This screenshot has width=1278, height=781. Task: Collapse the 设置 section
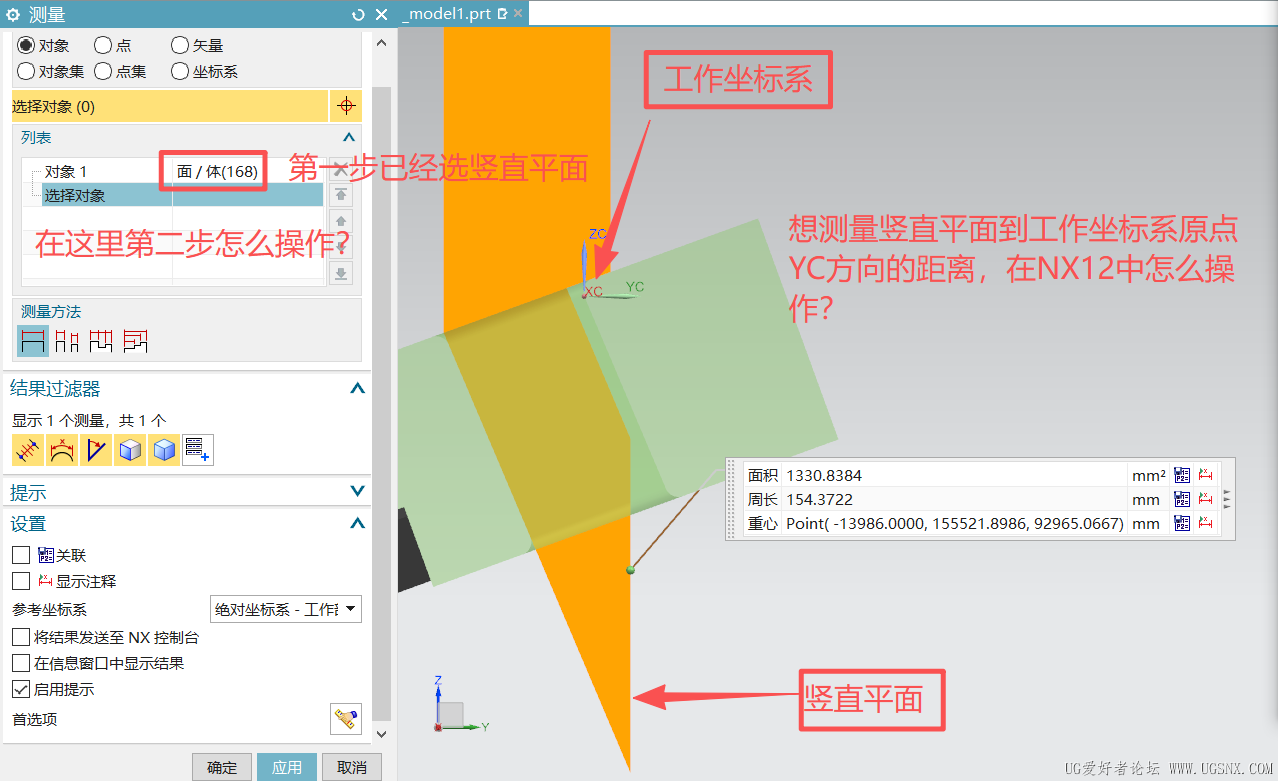click(x=357, y=523)
